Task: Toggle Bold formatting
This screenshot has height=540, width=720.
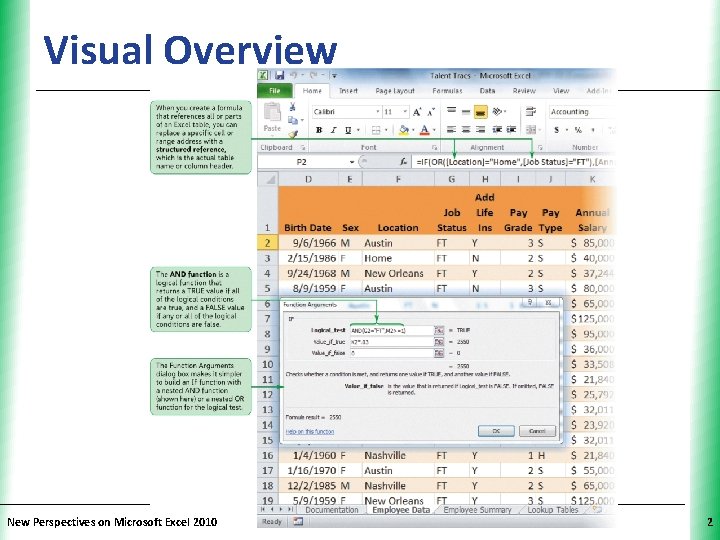Action: [x=319, y=130]
